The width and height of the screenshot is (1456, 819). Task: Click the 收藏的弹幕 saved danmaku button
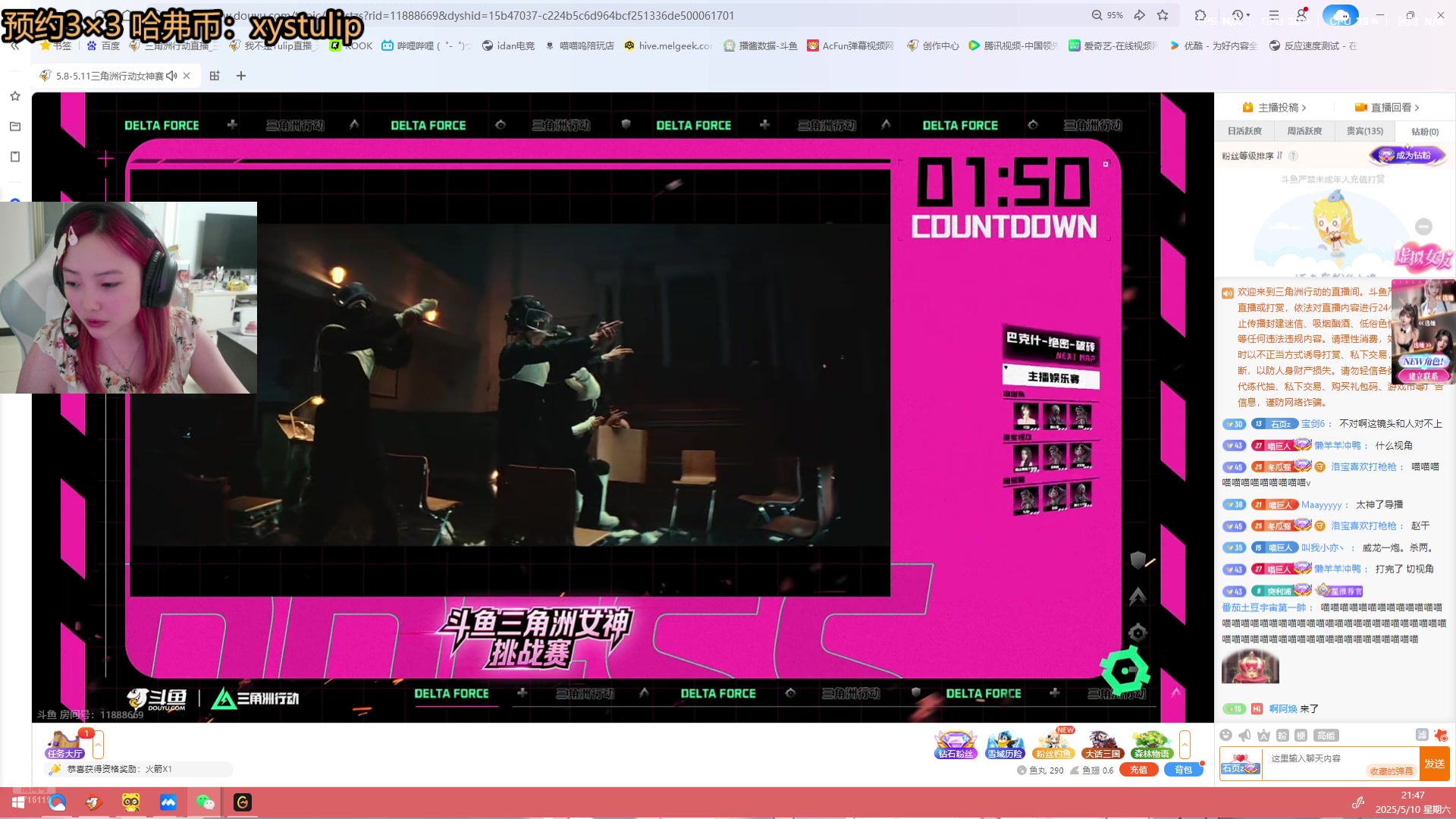pos(1391,771)
